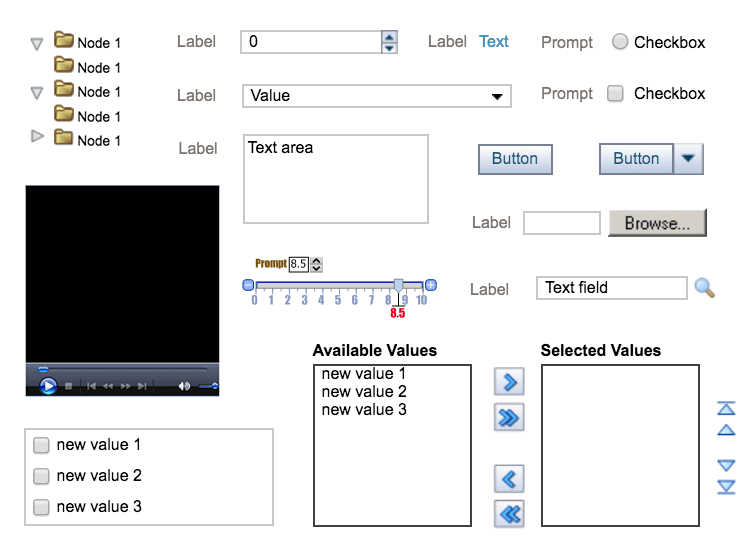
Task: Collapse the third Node 1 row's expander triangle
Action: 37,92
